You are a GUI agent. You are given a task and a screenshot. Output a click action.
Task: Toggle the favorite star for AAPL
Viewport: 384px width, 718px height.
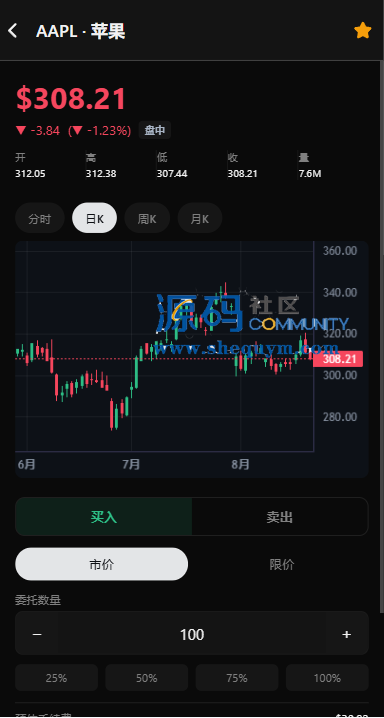(362, 31)
